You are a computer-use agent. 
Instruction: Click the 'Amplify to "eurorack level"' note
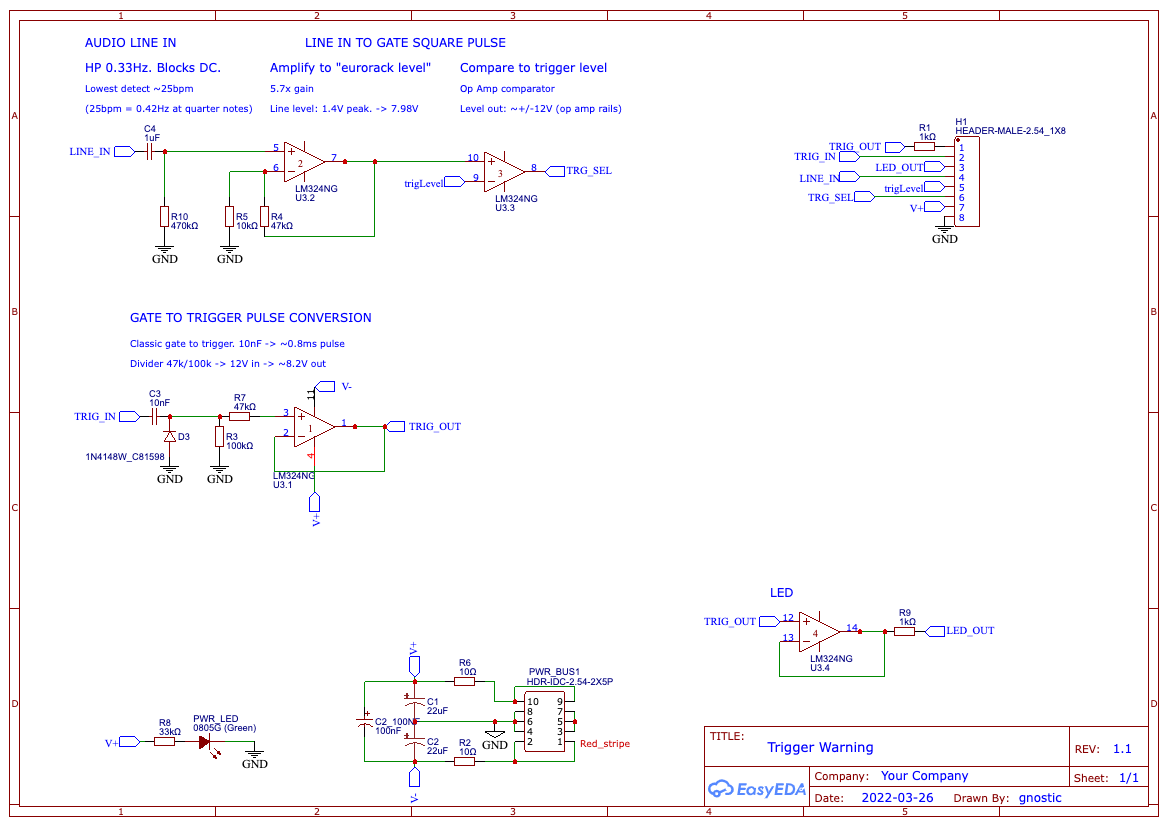click(350, 68)
